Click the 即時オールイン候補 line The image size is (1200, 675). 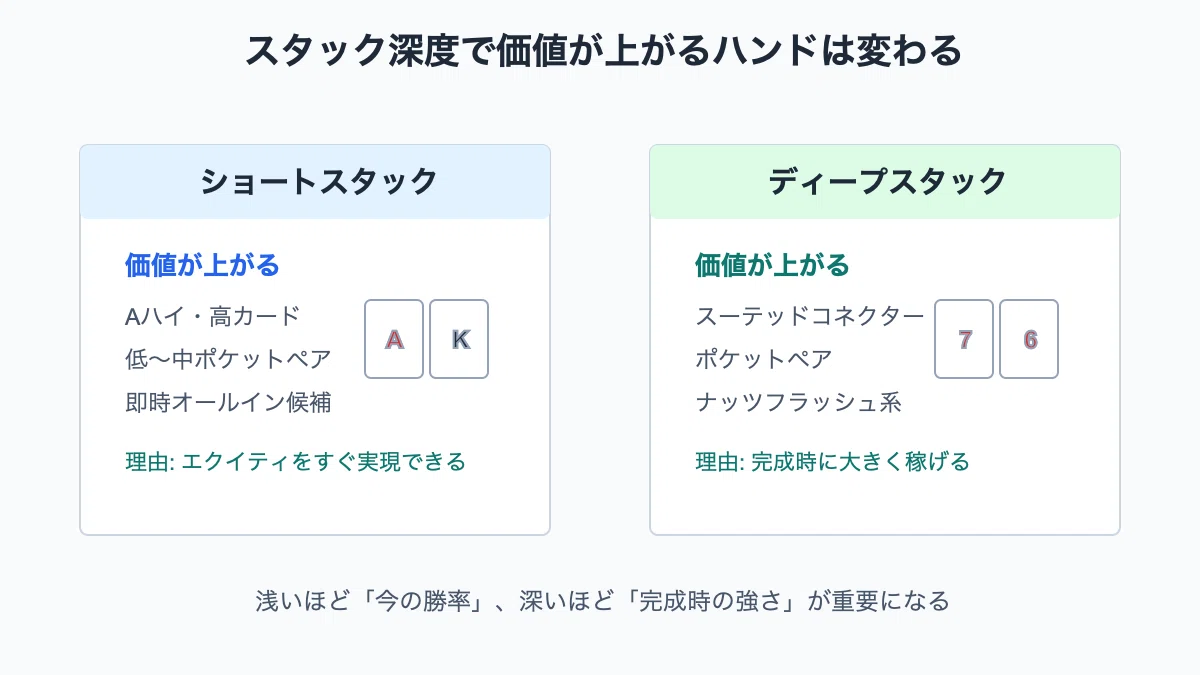coord(228,402)
